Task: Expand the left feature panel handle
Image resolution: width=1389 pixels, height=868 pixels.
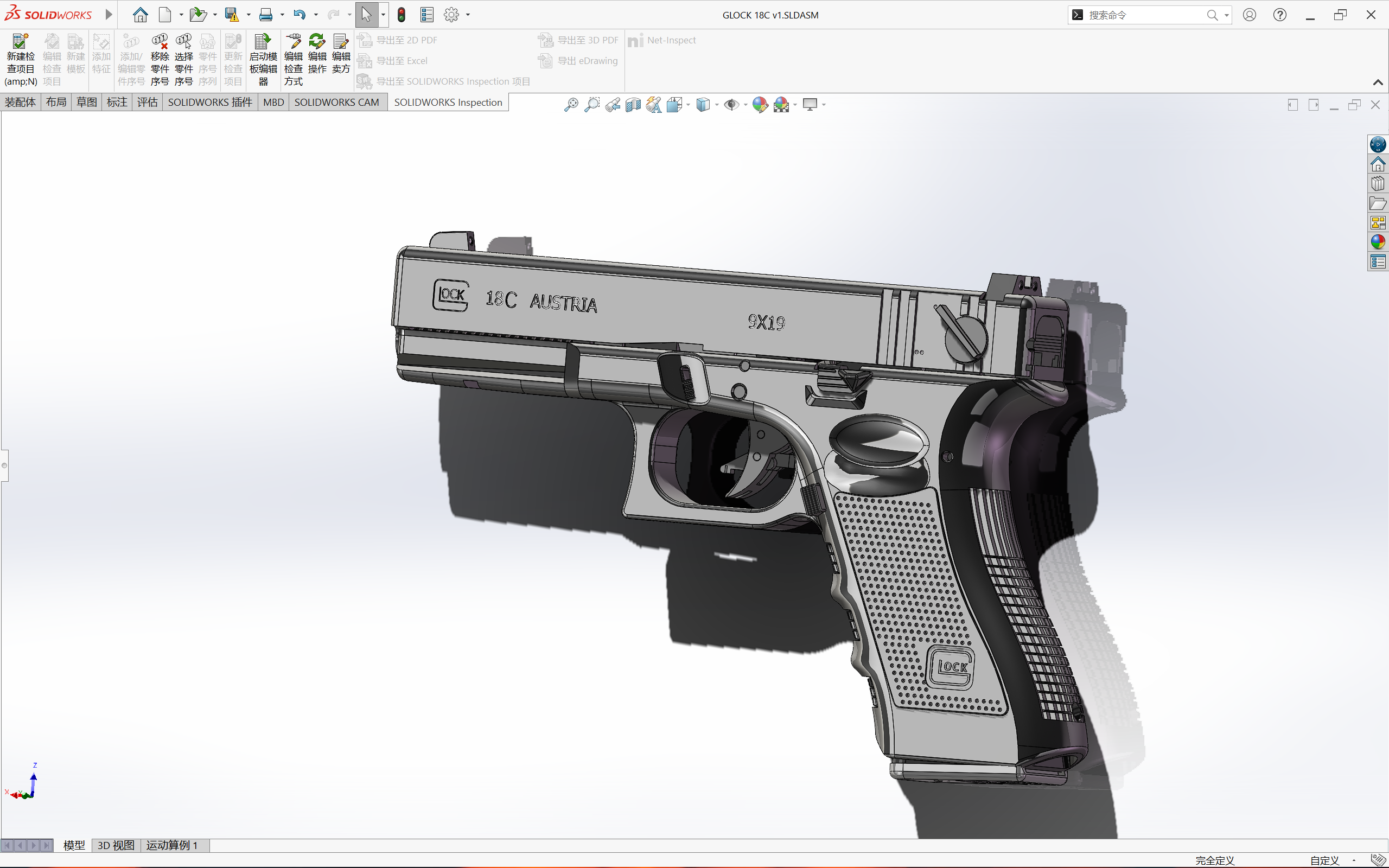Action: coord(4,465)
